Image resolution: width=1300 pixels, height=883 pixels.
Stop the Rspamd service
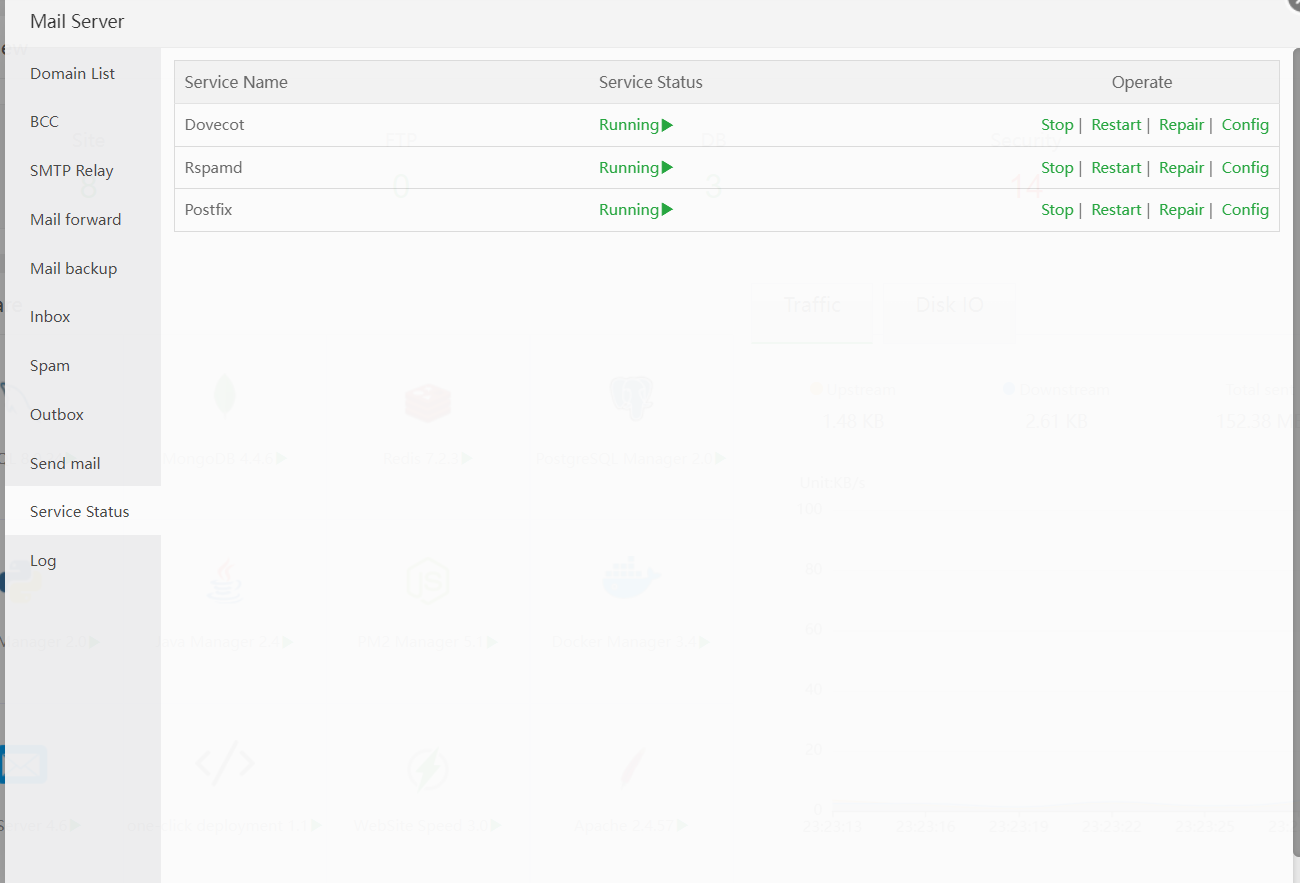[1057, 168]
